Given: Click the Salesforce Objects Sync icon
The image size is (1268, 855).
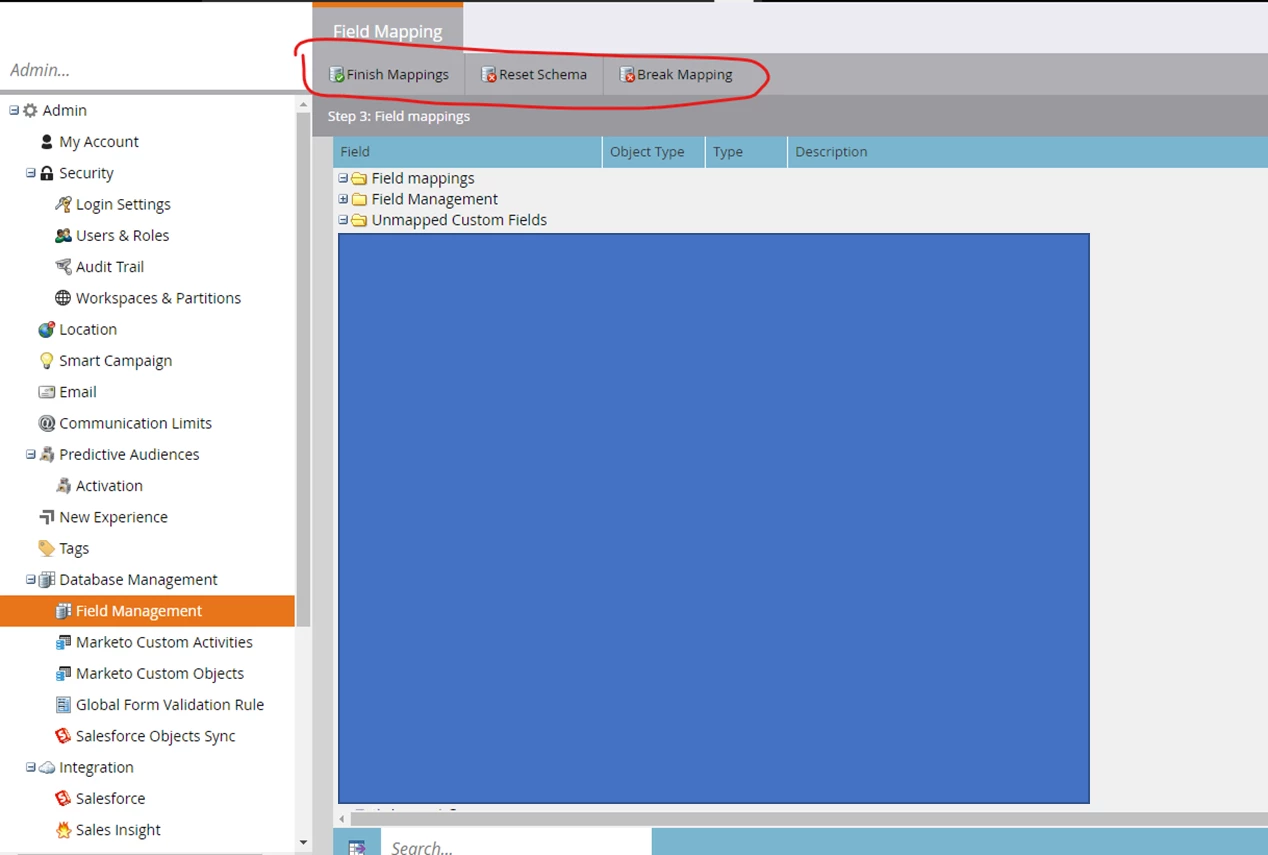Looking at the screenshot, I should (63, 736).
